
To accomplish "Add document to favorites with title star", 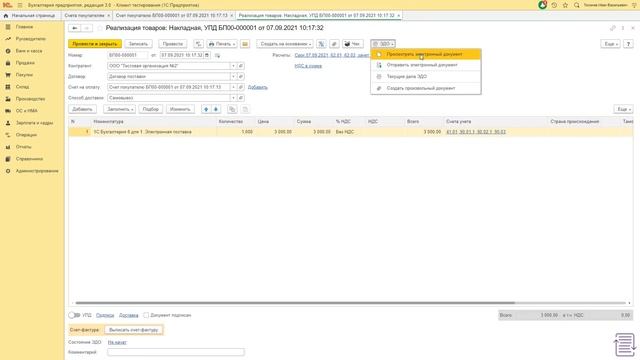I will (x=100, y=28).
